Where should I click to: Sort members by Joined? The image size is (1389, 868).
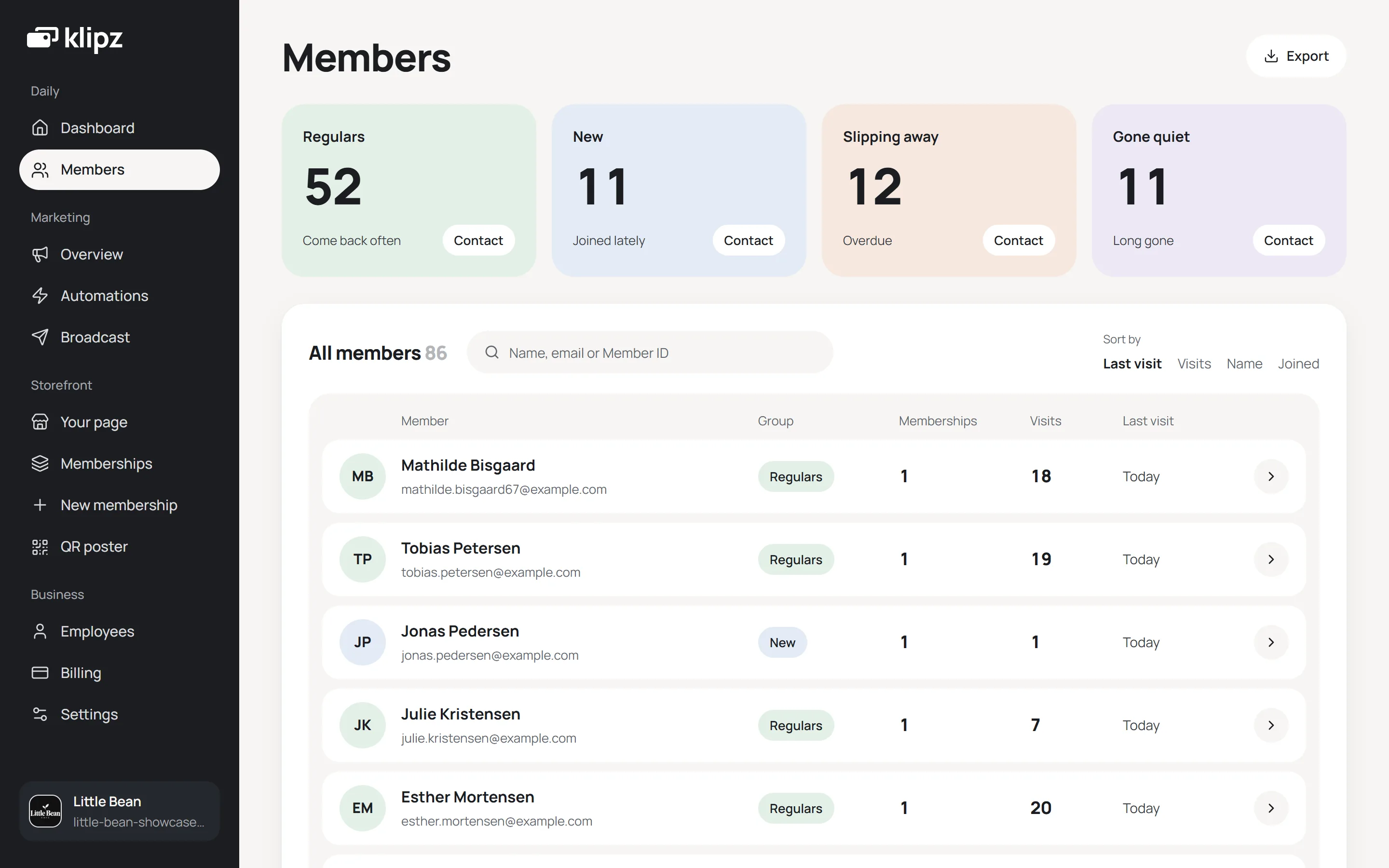[x=1298, y=364]
